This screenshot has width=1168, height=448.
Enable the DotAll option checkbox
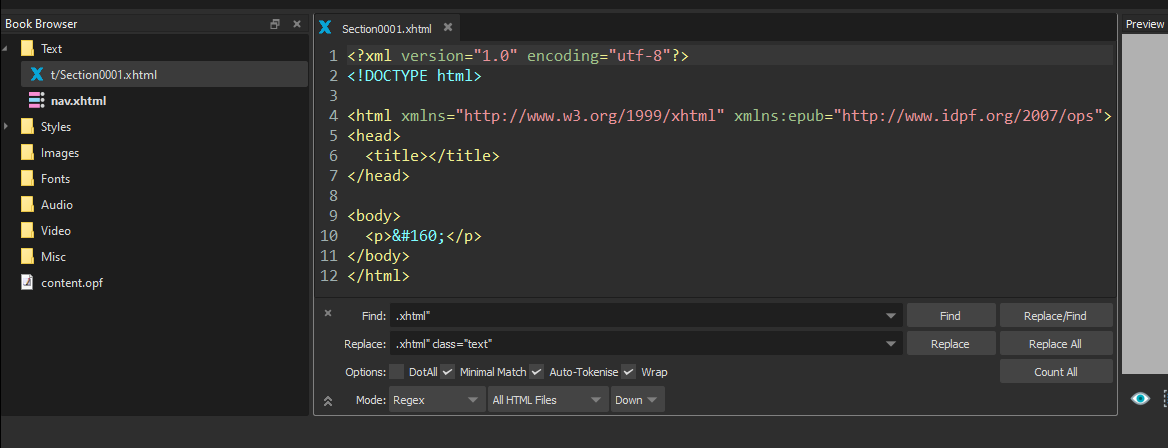pyautogui.click(x=397, y=372)
